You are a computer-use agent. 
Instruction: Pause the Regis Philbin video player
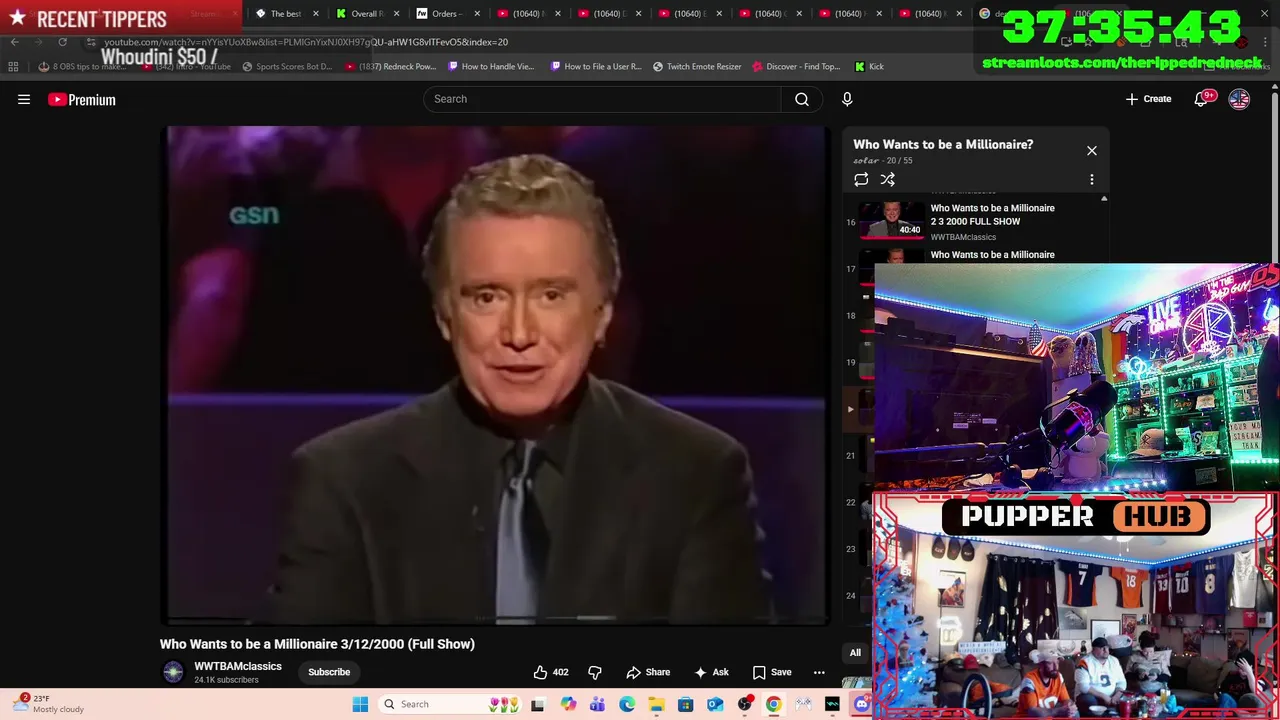point(496,375)
